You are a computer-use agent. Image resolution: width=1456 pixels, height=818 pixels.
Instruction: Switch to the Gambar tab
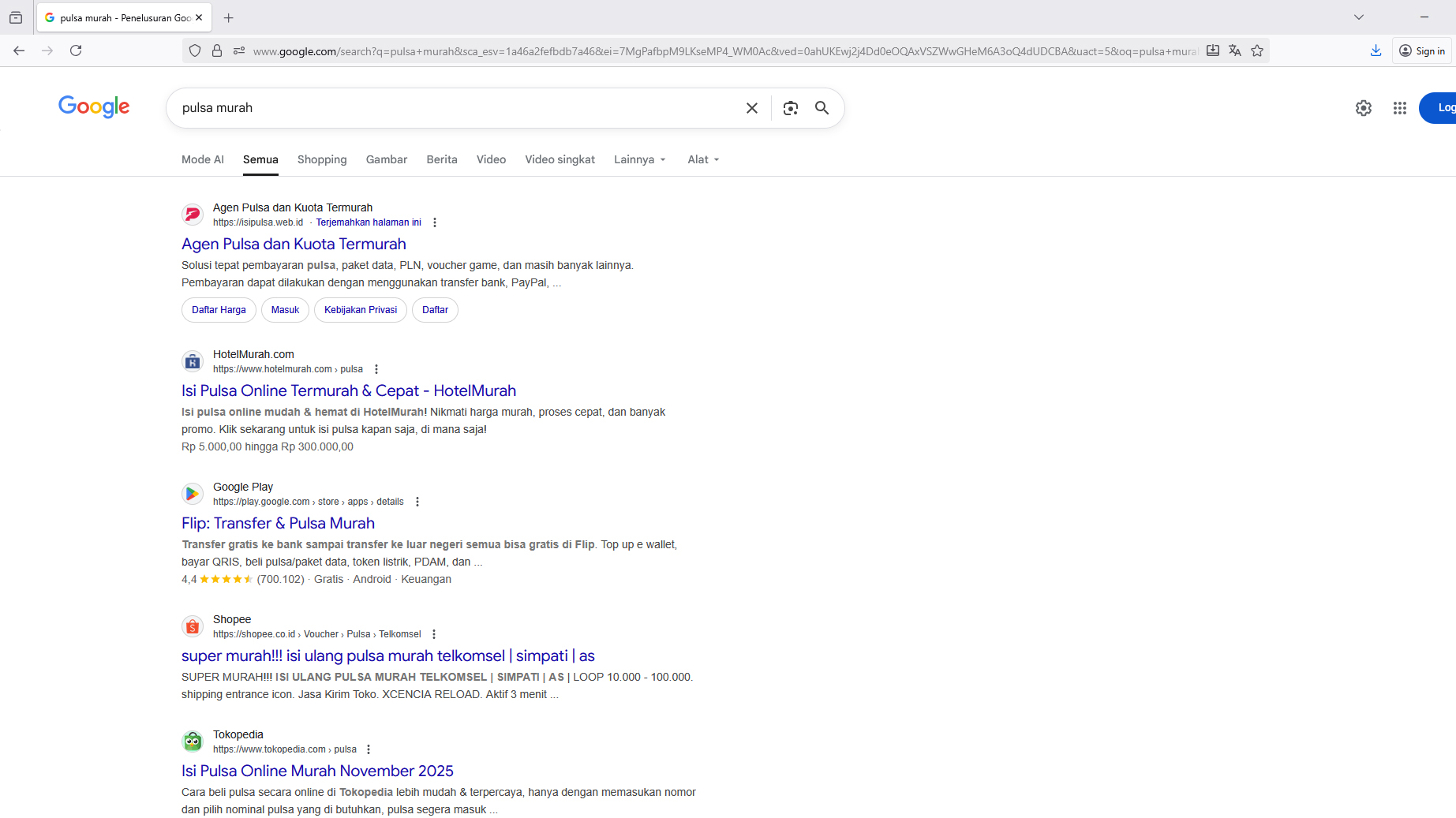(x=387, y=159)
